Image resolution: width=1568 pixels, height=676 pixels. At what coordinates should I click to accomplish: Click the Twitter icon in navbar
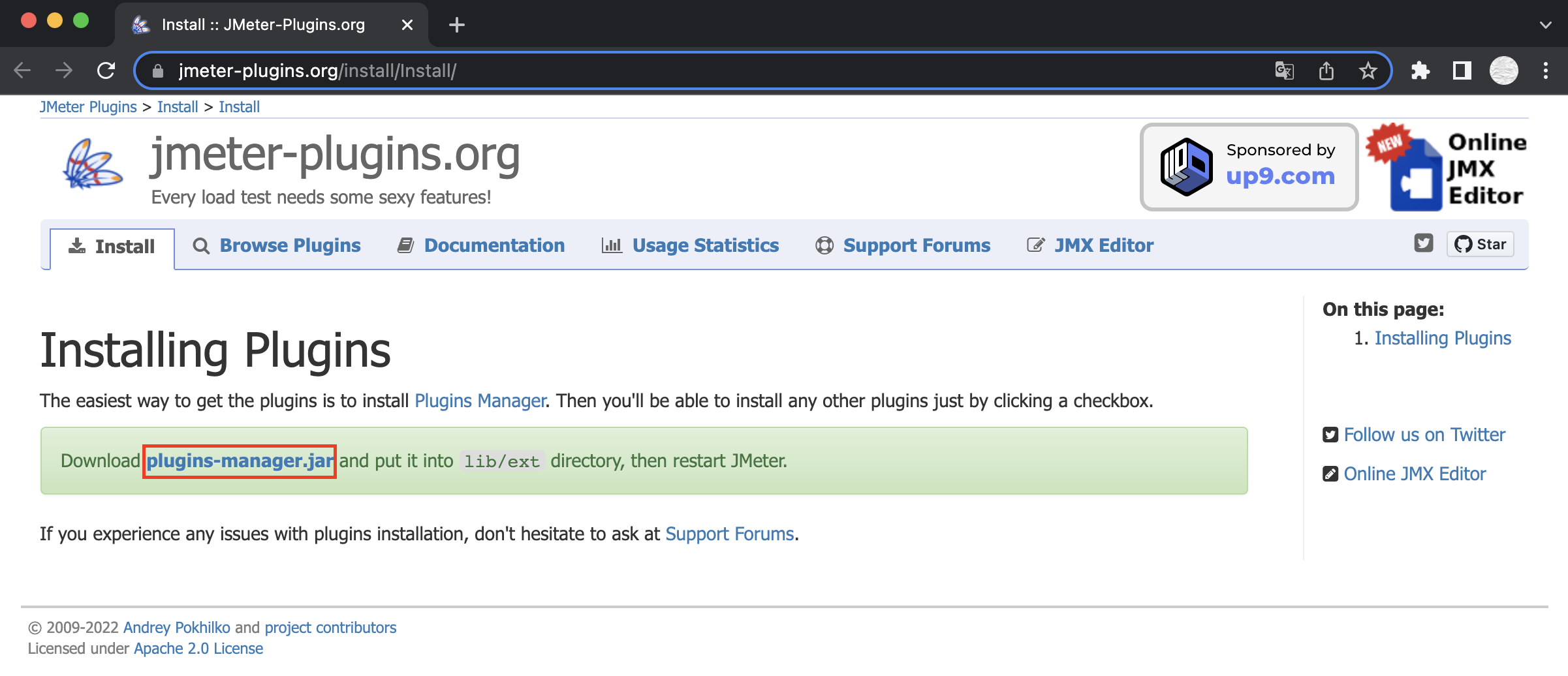[x=1423, y=243]
